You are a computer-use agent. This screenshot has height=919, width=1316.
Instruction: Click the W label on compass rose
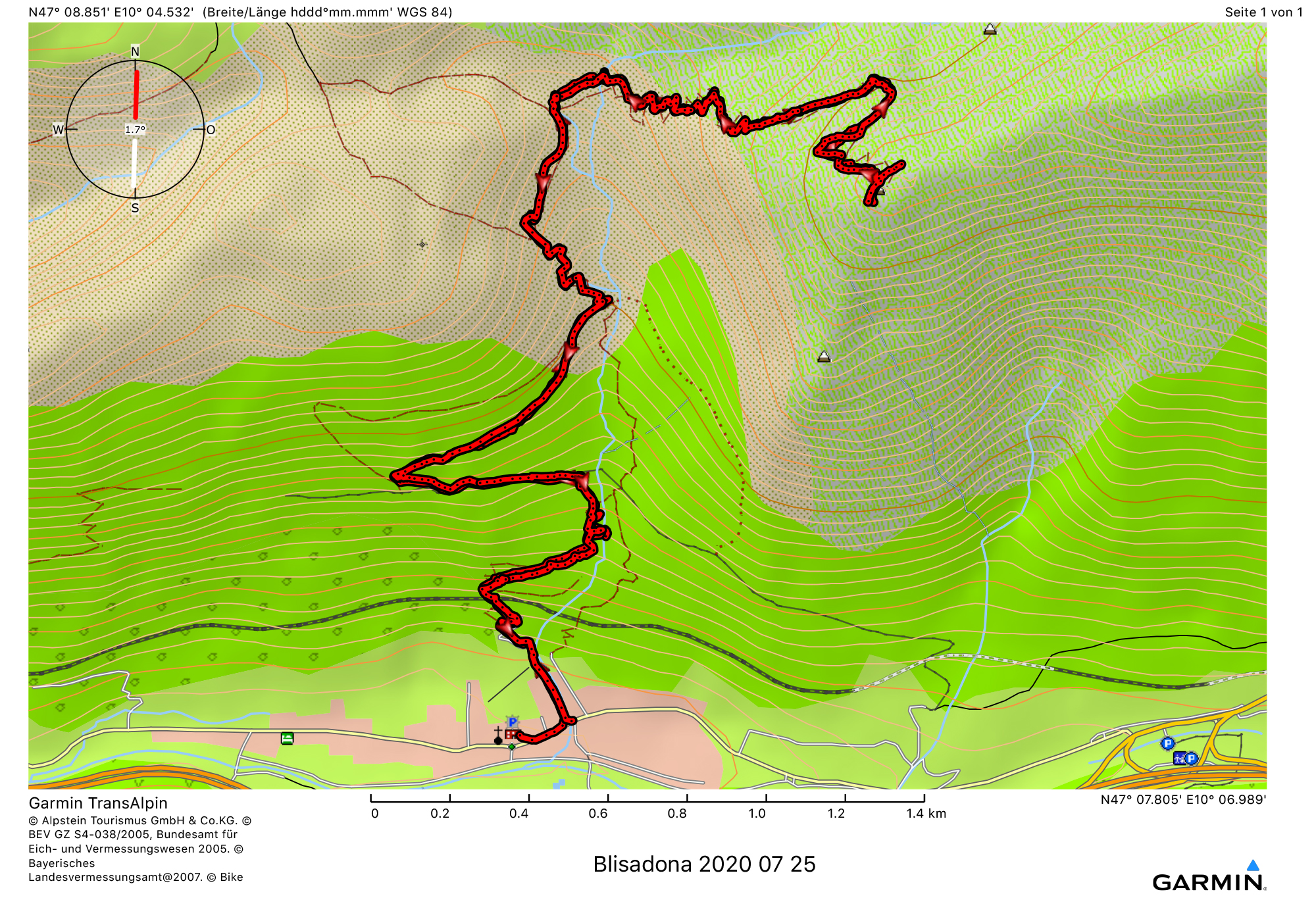(58, 130)
